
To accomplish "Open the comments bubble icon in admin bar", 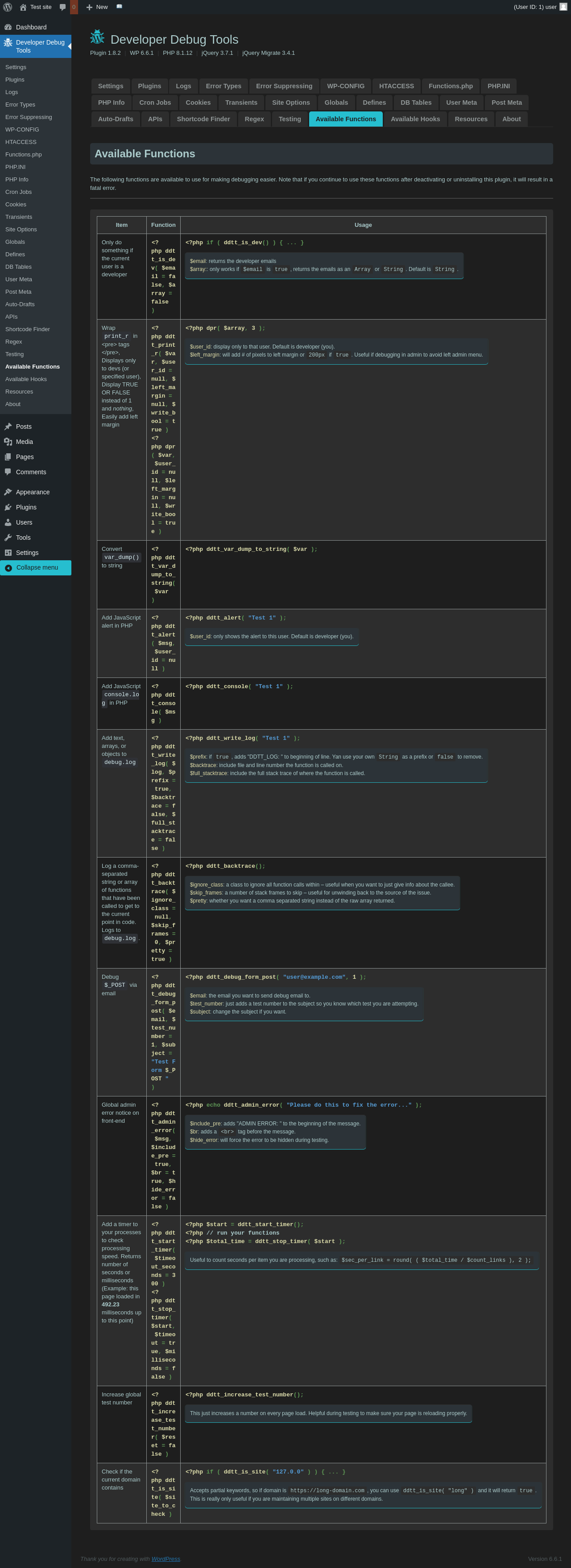I will point(62,7).
